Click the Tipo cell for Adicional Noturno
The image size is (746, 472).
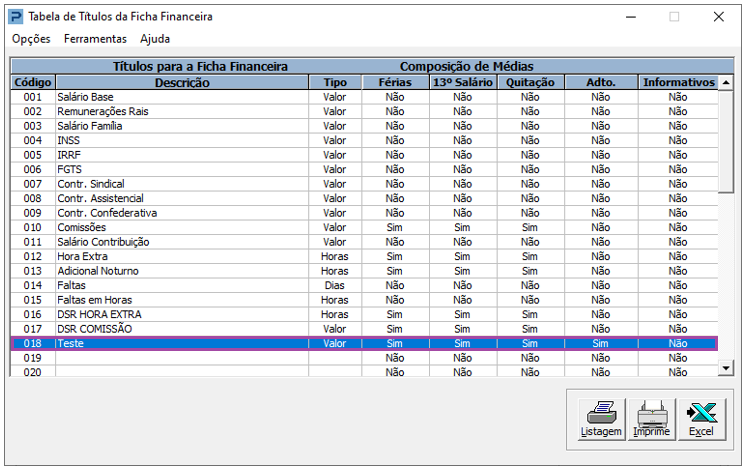tap(334, 271)
